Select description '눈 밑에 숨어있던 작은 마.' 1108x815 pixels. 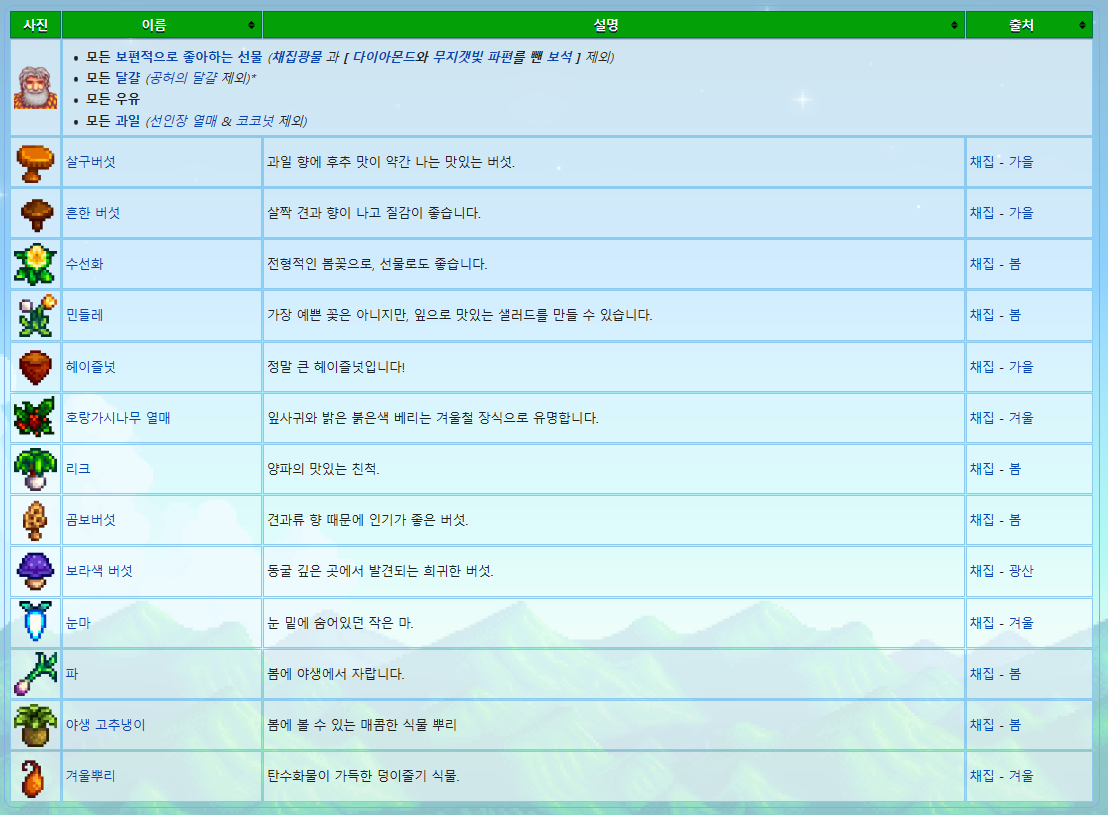coord(340,623)
